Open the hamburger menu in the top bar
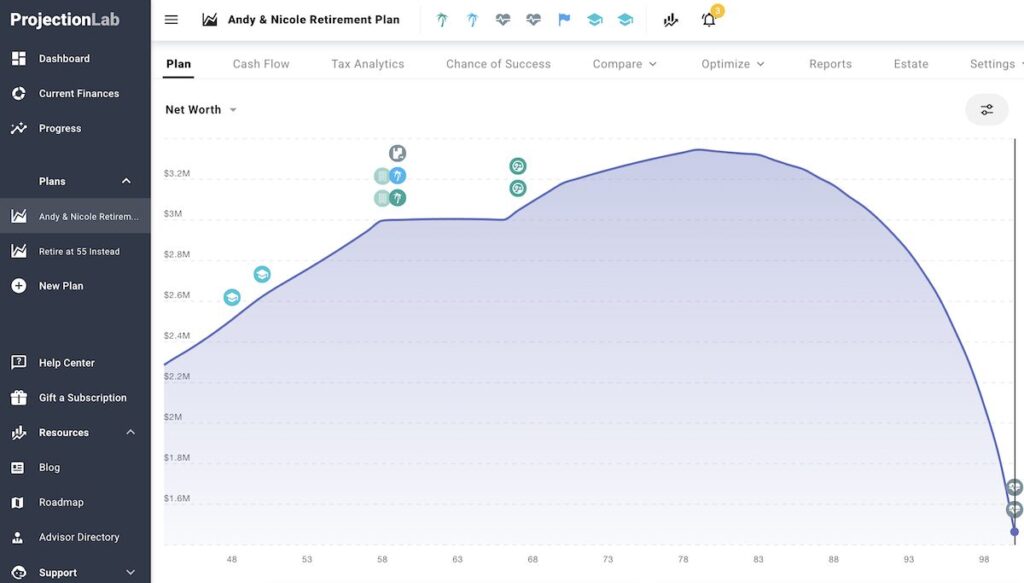Viewport: 1024px width, 583px height. (x=171, y=20)
